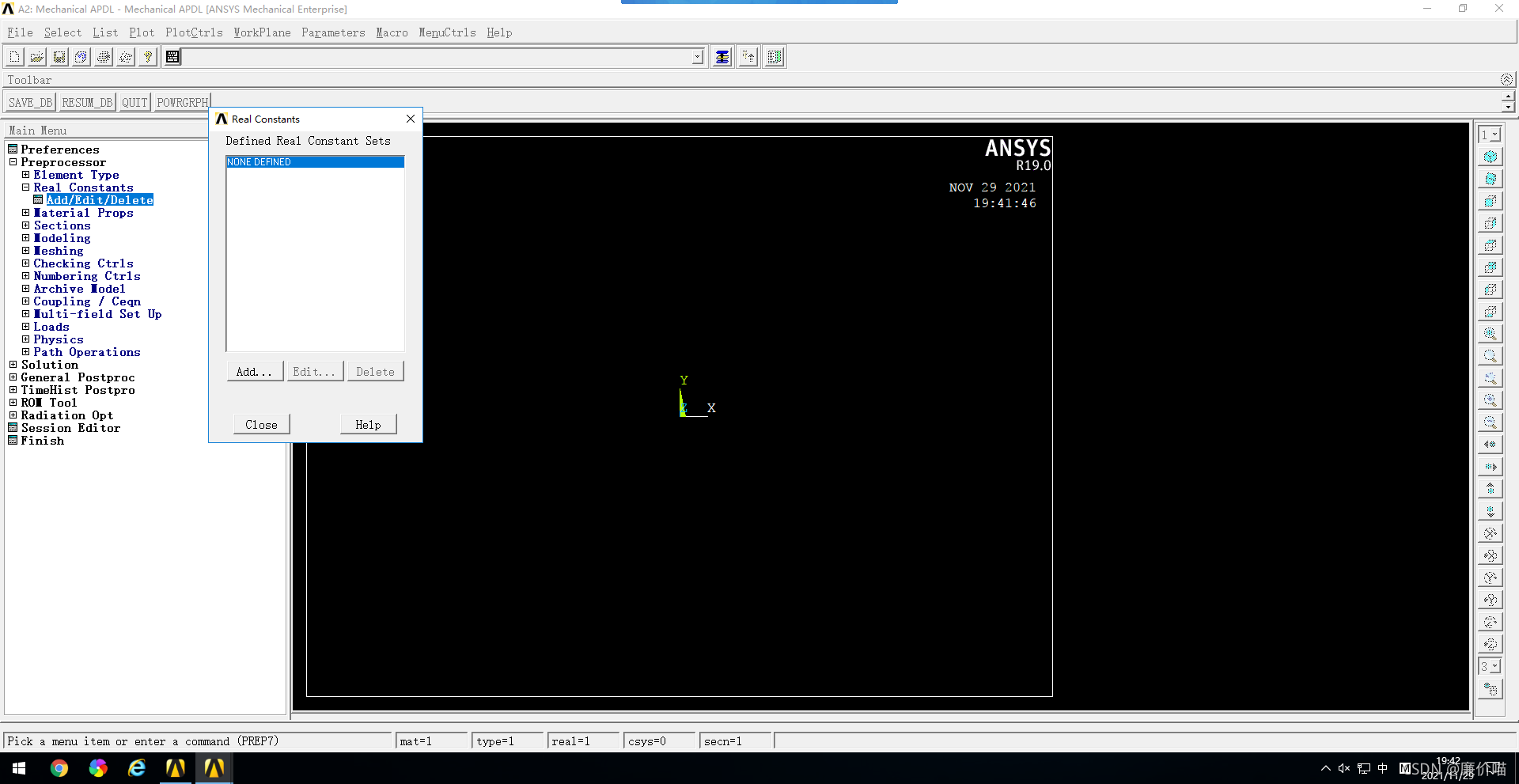The width and height of the screenshot is (1519, 784).
Task: Select the Left View cube icon
Action: tap(1491, 290)
